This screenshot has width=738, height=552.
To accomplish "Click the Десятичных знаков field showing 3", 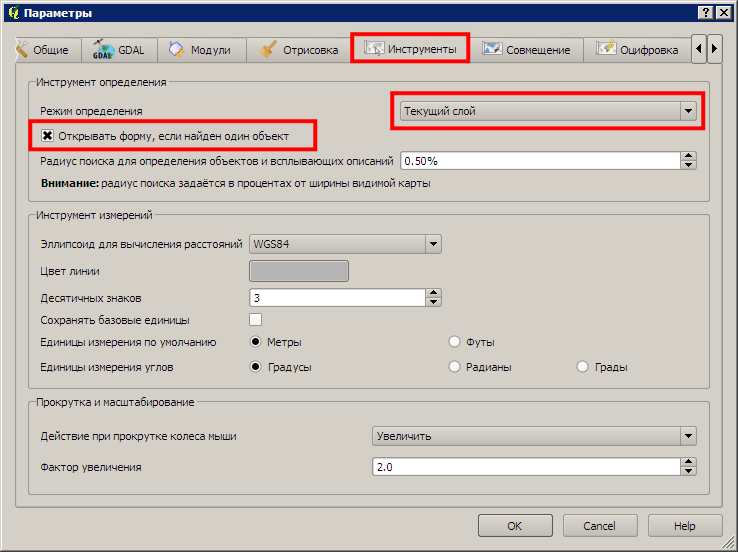I will [x=337, y=298].
